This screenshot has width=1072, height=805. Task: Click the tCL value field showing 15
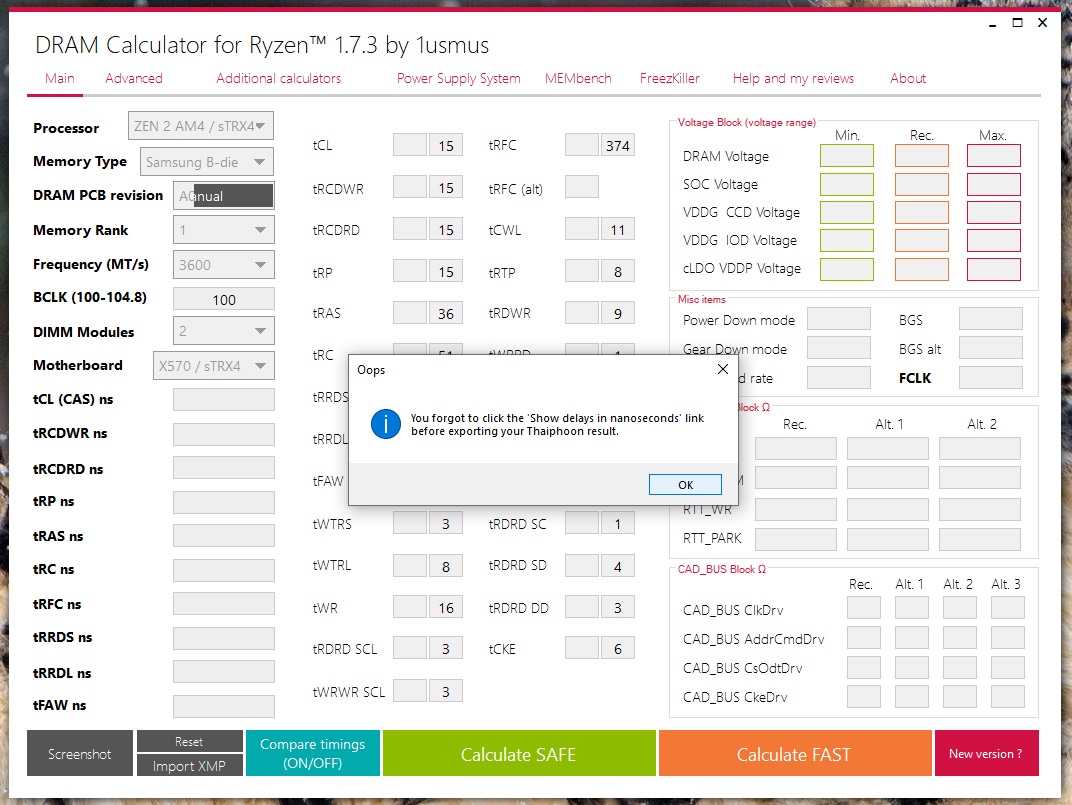[446, 146]
